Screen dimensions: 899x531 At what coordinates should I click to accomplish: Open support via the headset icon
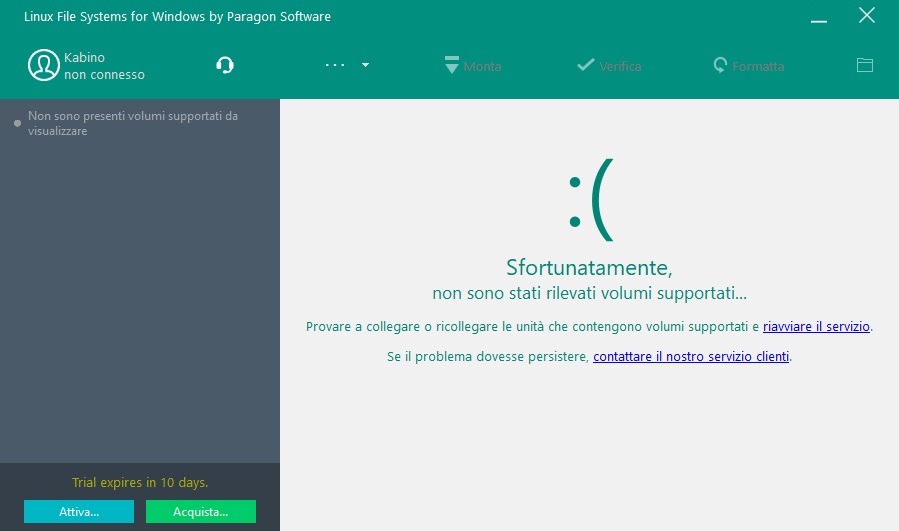click(x=225, y=65)
